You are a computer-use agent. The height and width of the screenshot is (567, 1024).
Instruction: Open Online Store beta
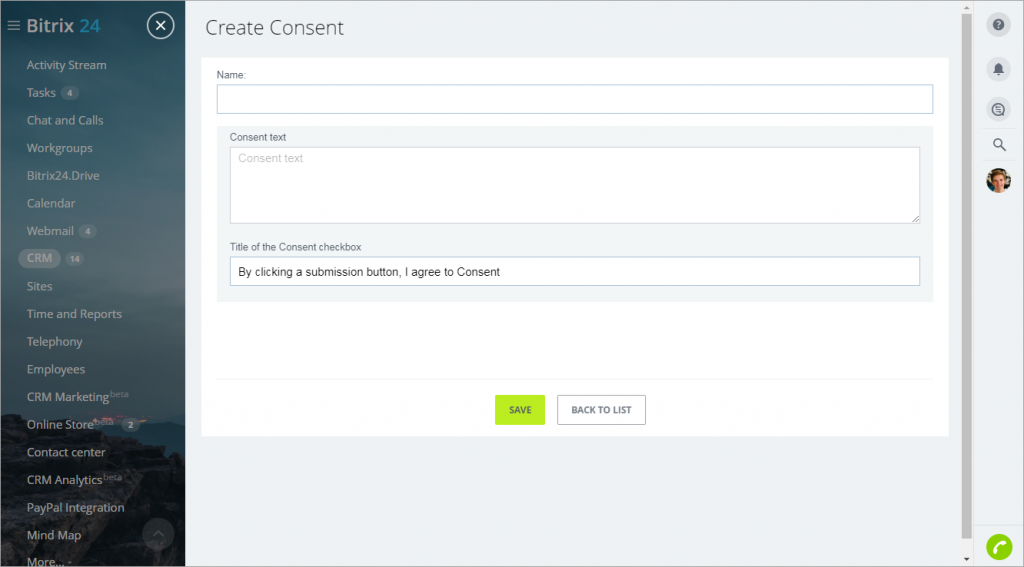70,425
